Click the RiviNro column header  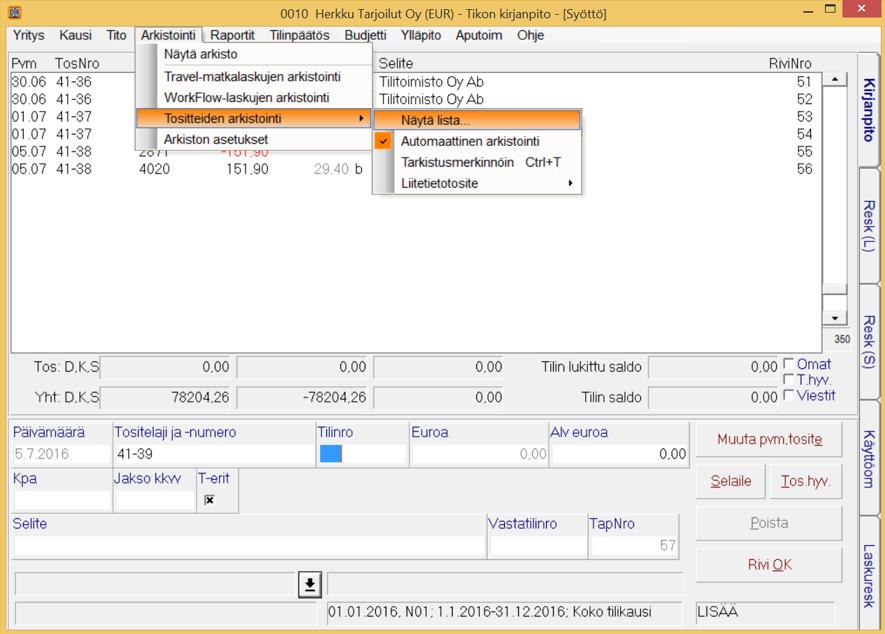[x=790, y=63]
